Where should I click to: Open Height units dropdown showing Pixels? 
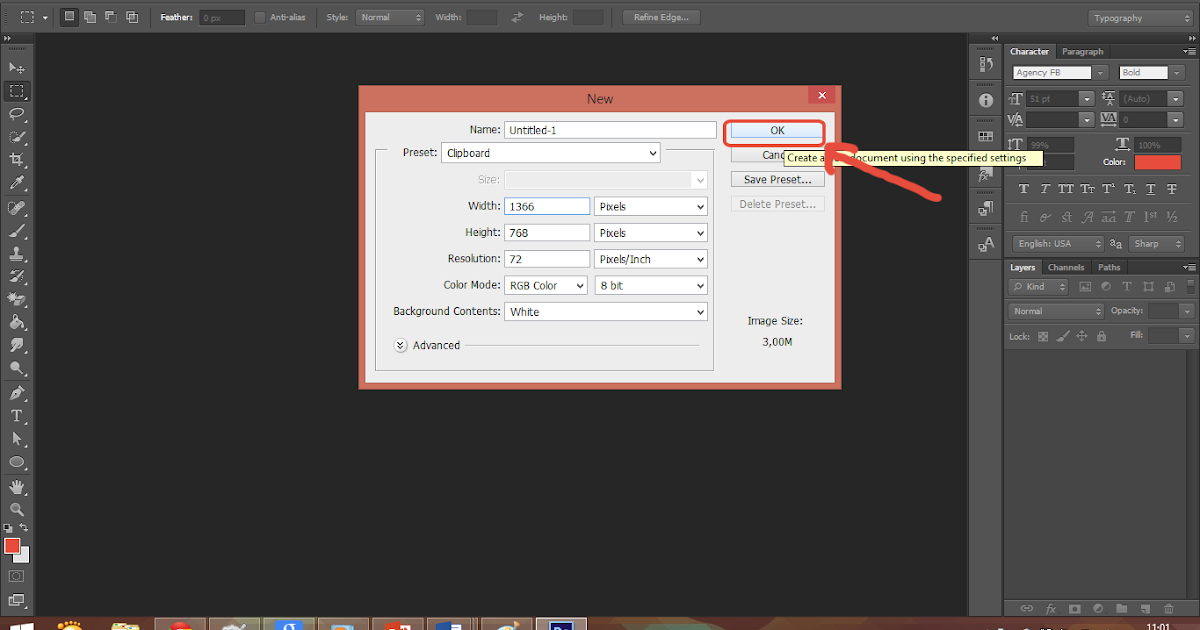(651, 232)
